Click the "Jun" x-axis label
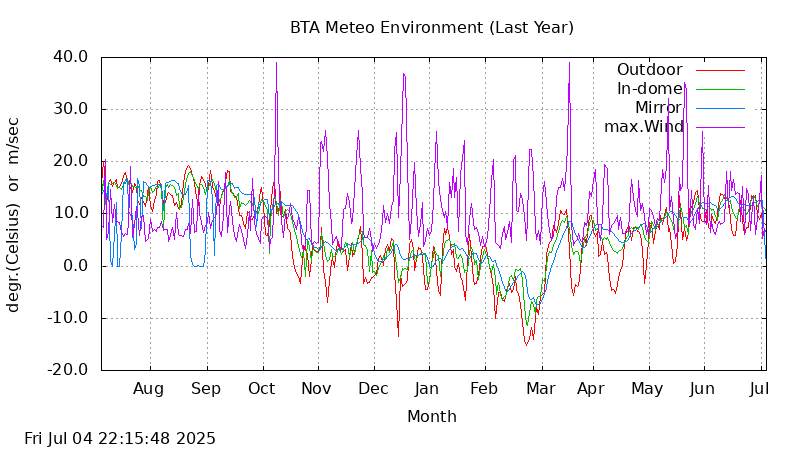Screen dimensions: 800x450 coord(702,389)
